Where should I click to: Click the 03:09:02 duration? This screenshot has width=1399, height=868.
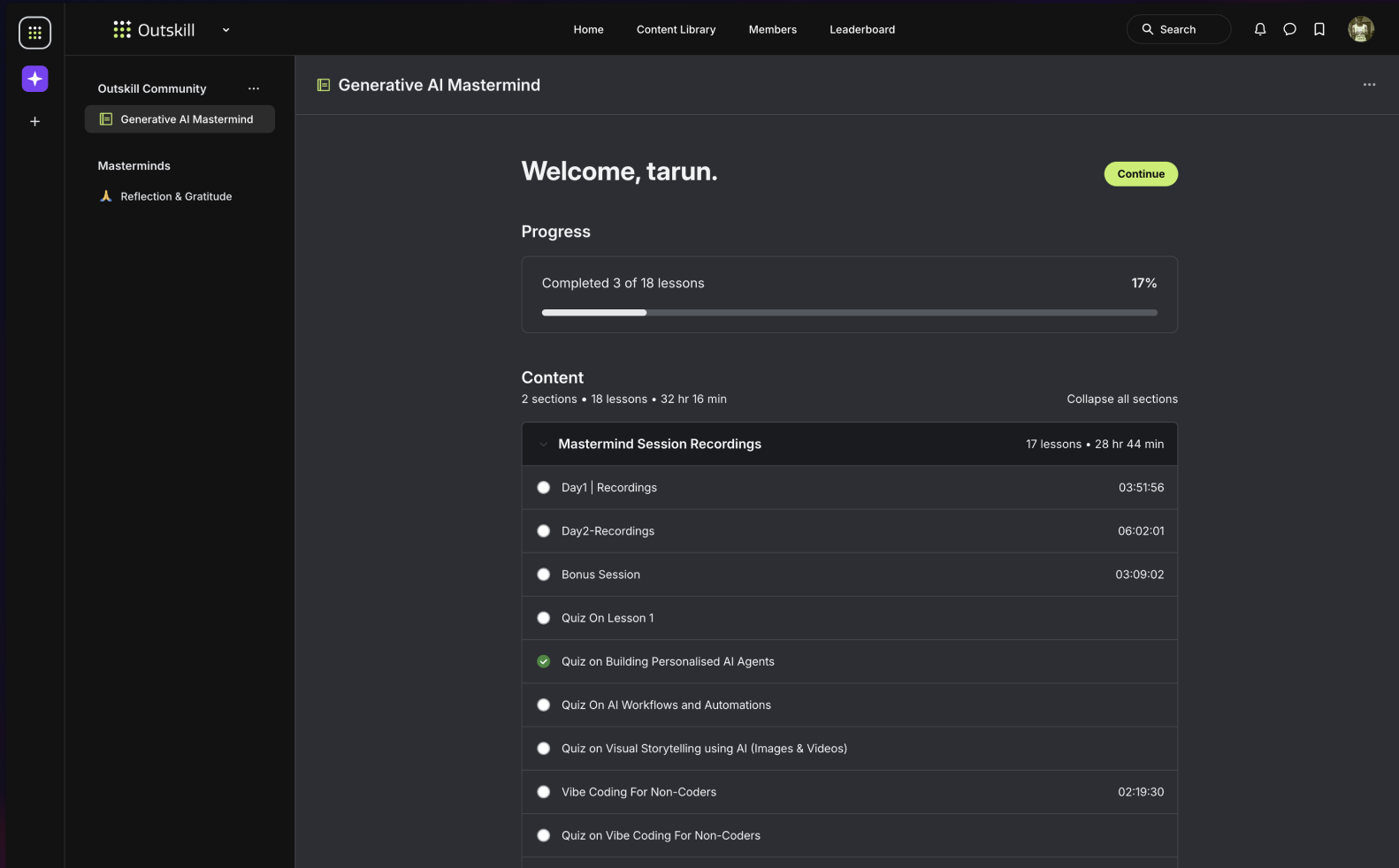pos(1139,575)
